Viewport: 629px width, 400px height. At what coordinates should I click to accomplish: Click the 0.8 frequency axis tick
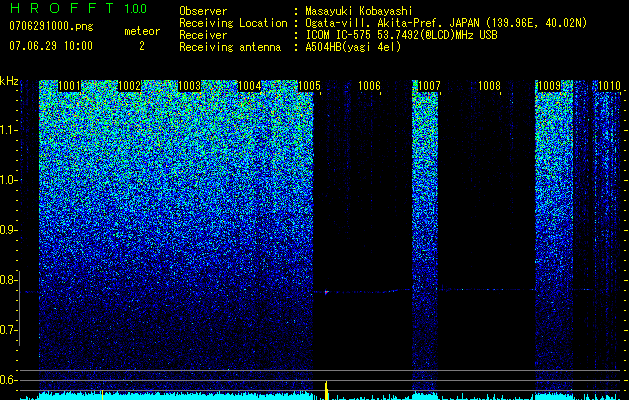(x=9, y=280)
